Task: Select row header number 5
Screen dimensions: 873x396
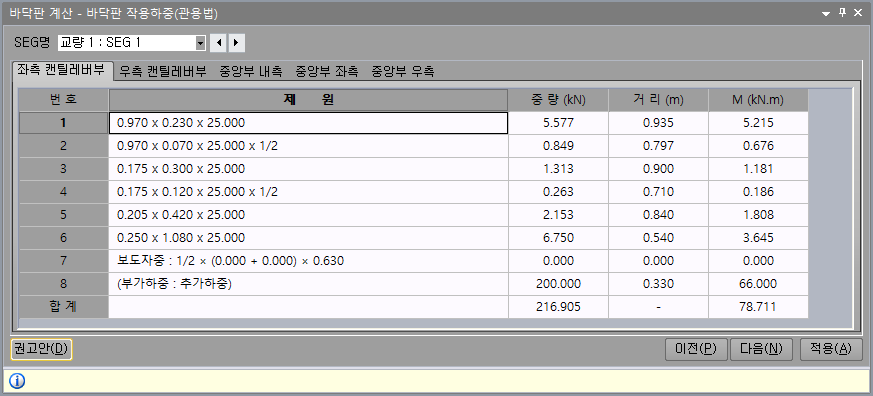Action: [64, 215]
